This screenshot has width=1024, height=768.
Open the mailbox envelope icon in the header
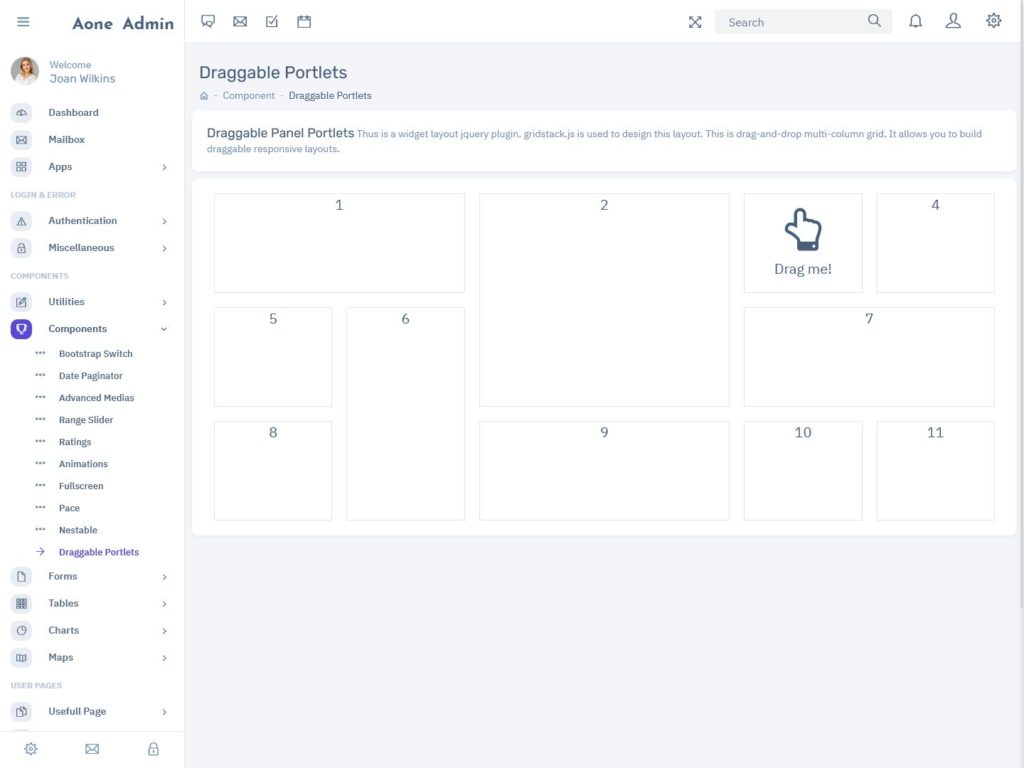click(239, 21)
